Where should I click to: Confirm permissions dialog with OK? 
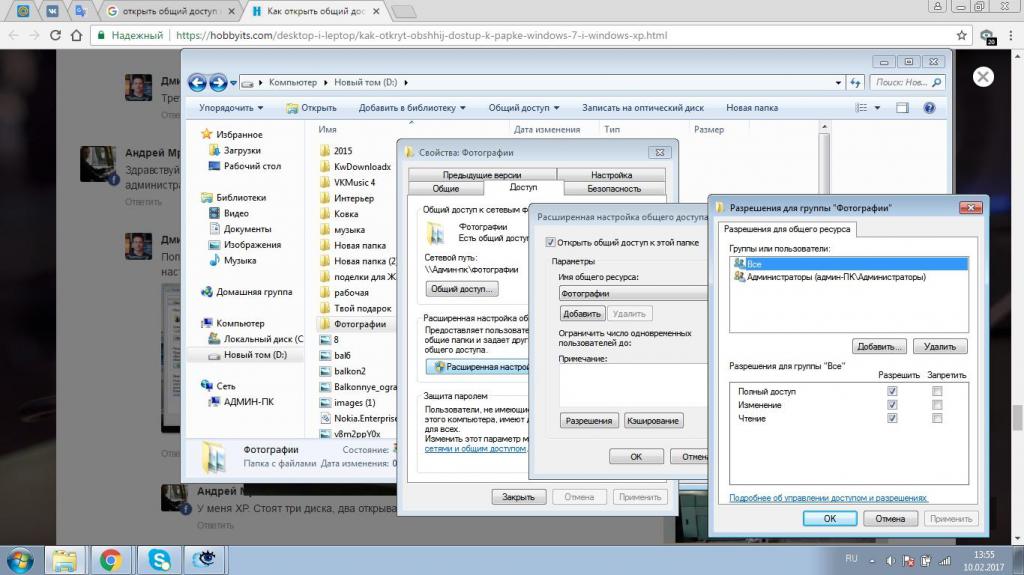point(829,518)
